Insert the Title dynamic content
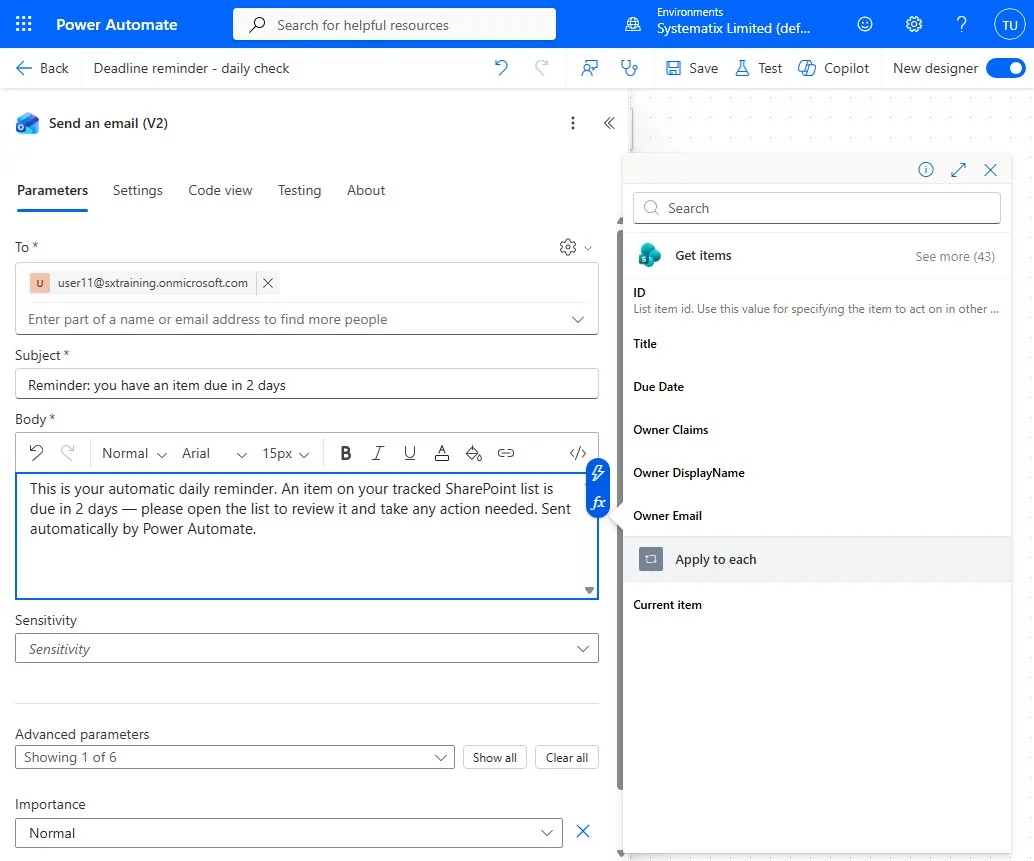Image resolution: width=1034 pixels, height=861 pixels. [x=645, y=343]
